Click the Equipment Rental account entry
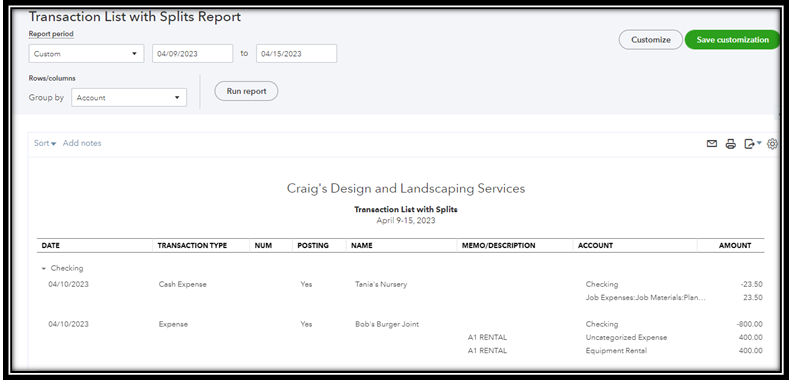 click(616, 351)
